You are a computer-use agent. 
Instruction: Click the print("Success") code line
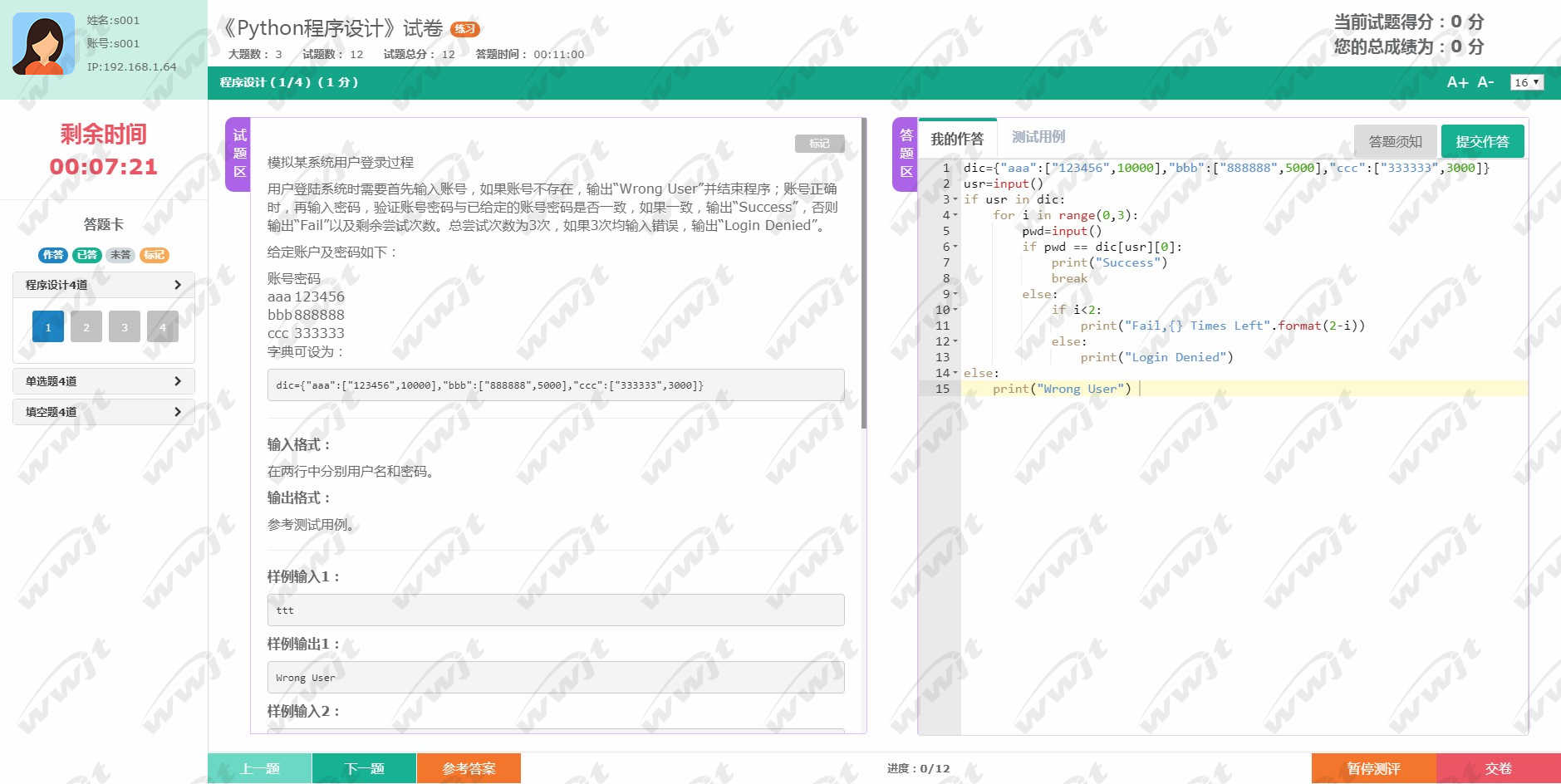pos(1109,262)
